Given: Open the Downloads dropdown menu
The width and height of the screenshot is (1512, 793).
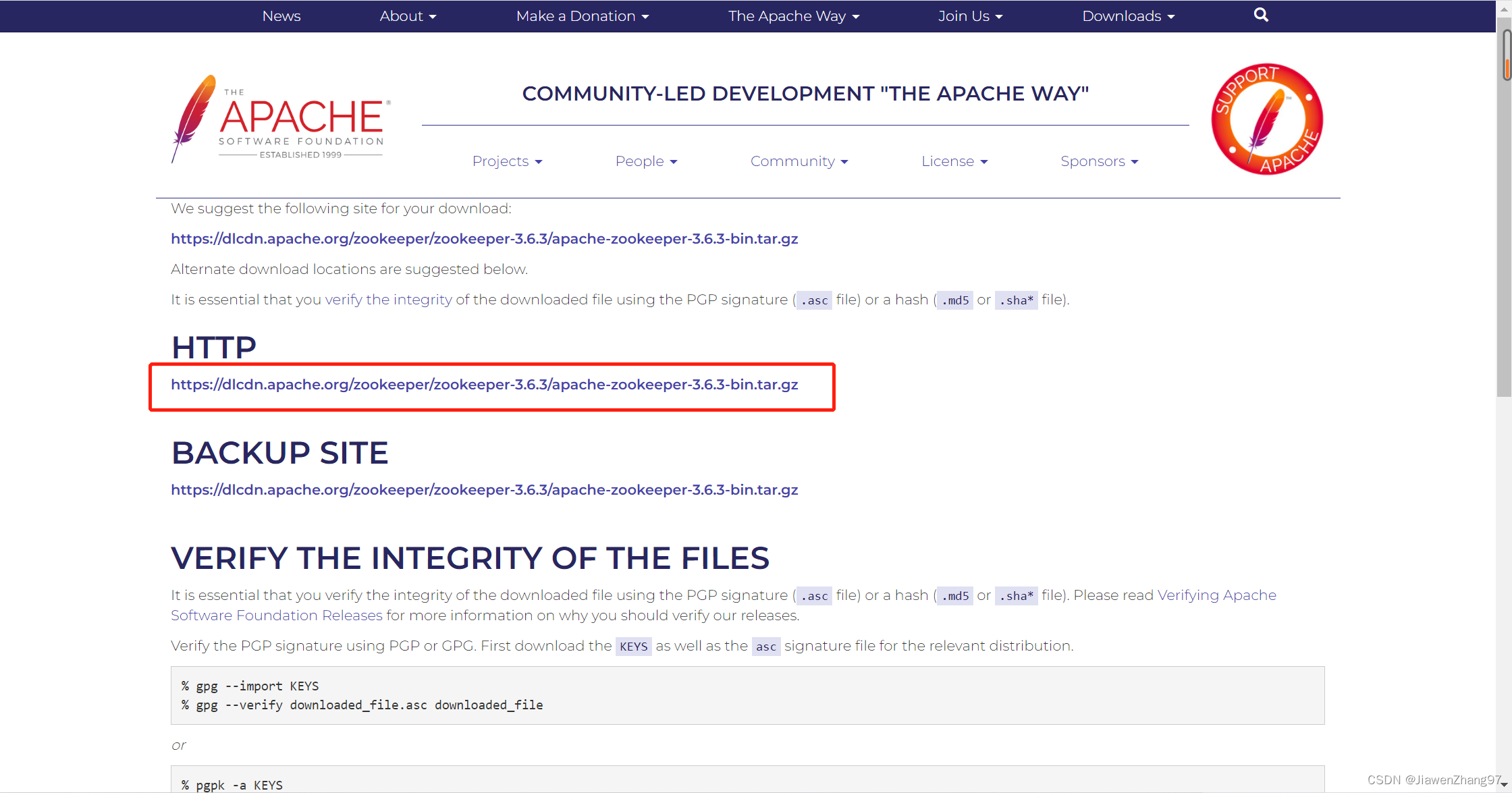Looking at the screenshot, I should tap(1129, 16).
